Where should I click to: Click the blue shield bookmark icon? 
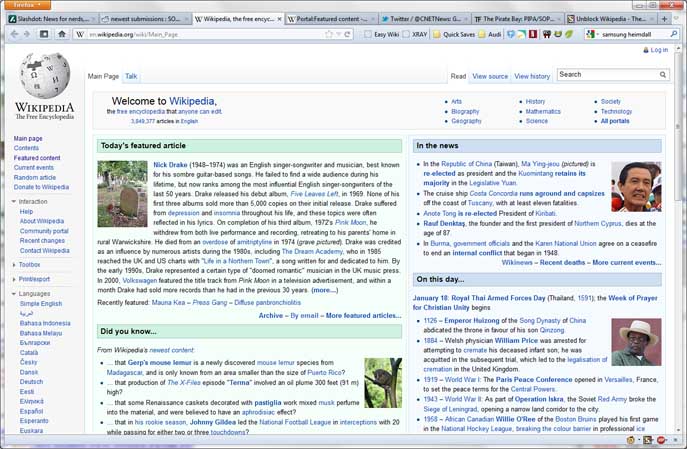point(510,34)
